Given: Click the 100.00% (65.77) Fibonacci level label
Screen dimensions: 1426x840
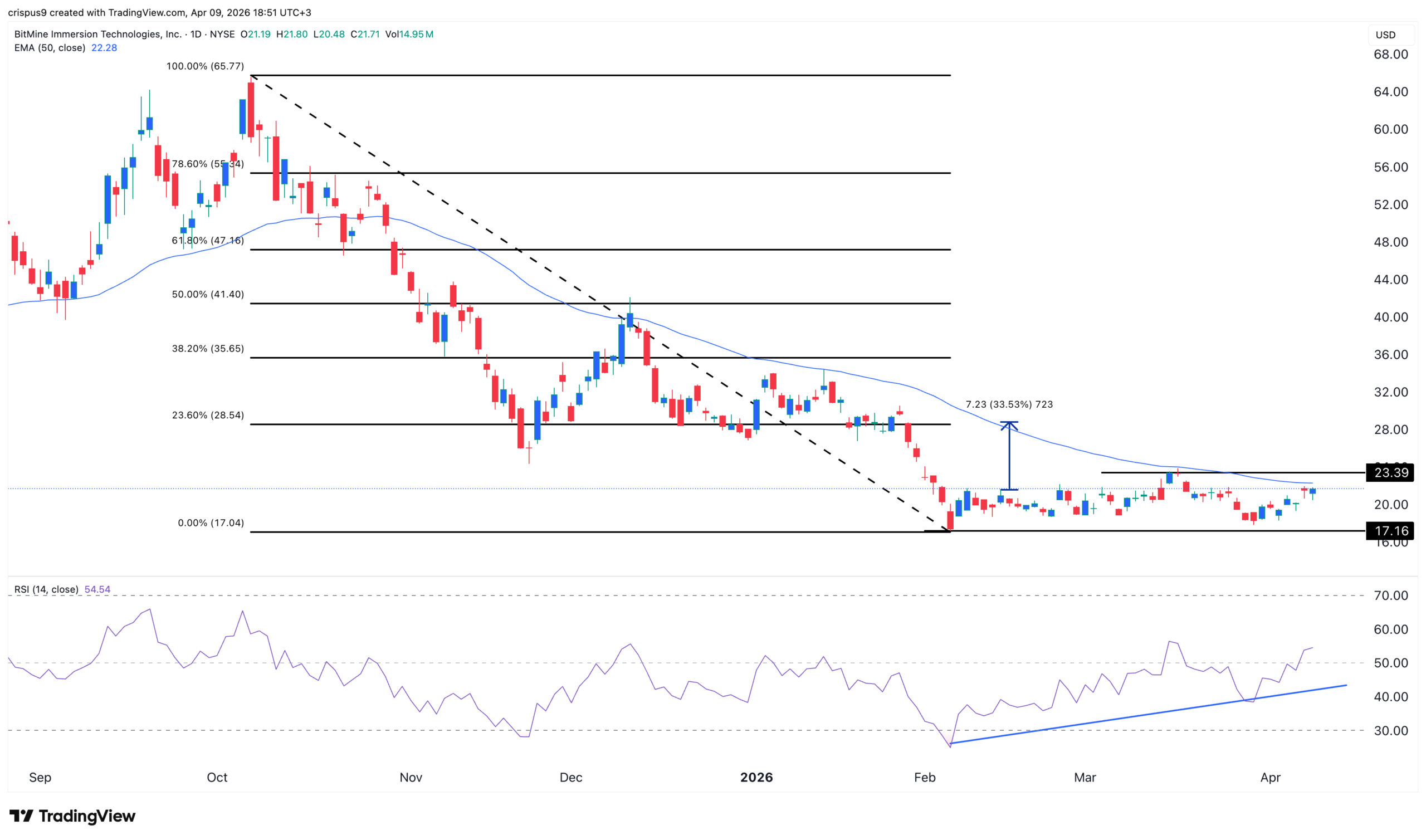Looking at the screenshot, I should tap(205, 66).
